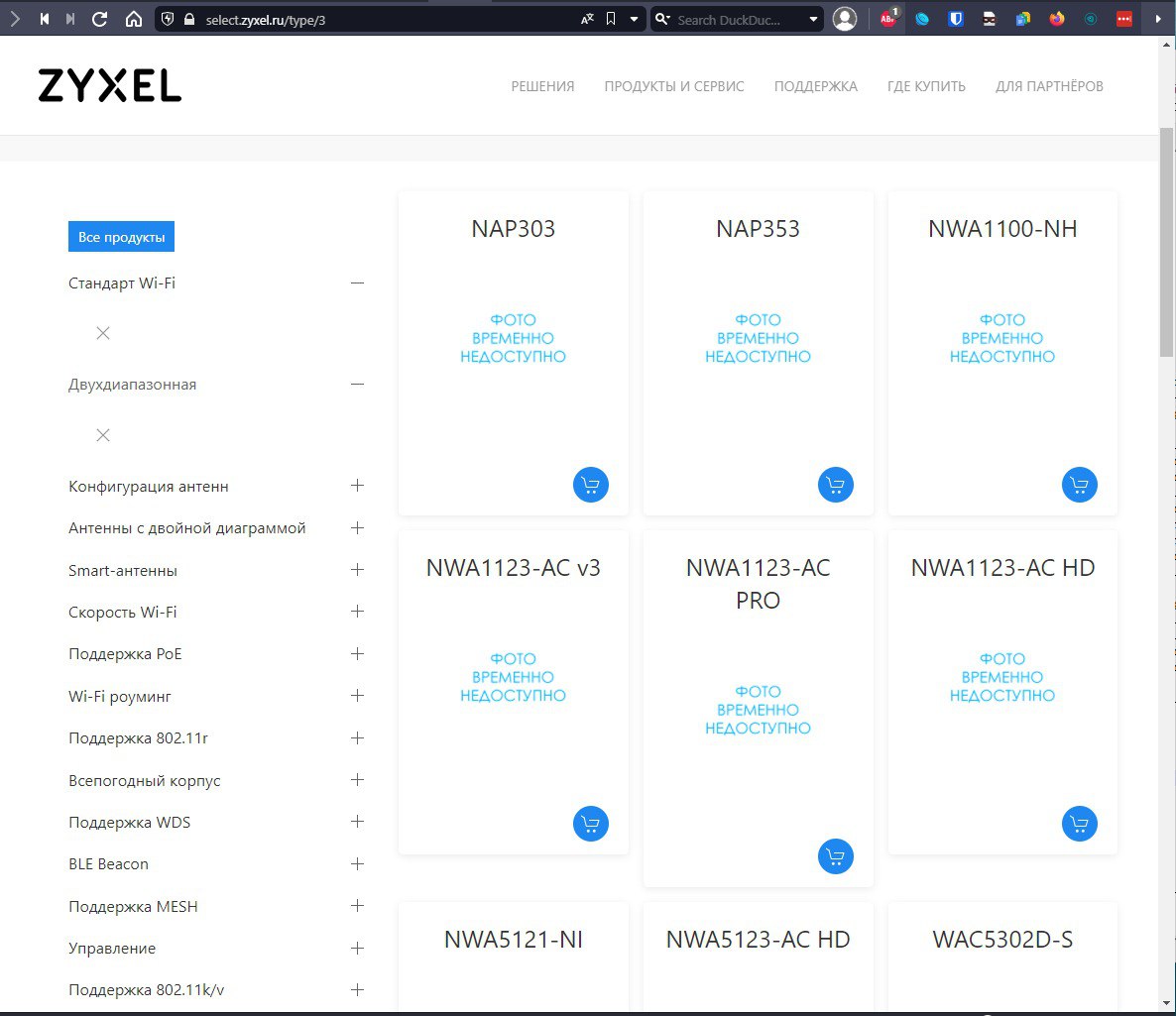Add NAP303 to the cart
The width and height of the screenshot is (1176, 1016).
(x=590, y=485)
